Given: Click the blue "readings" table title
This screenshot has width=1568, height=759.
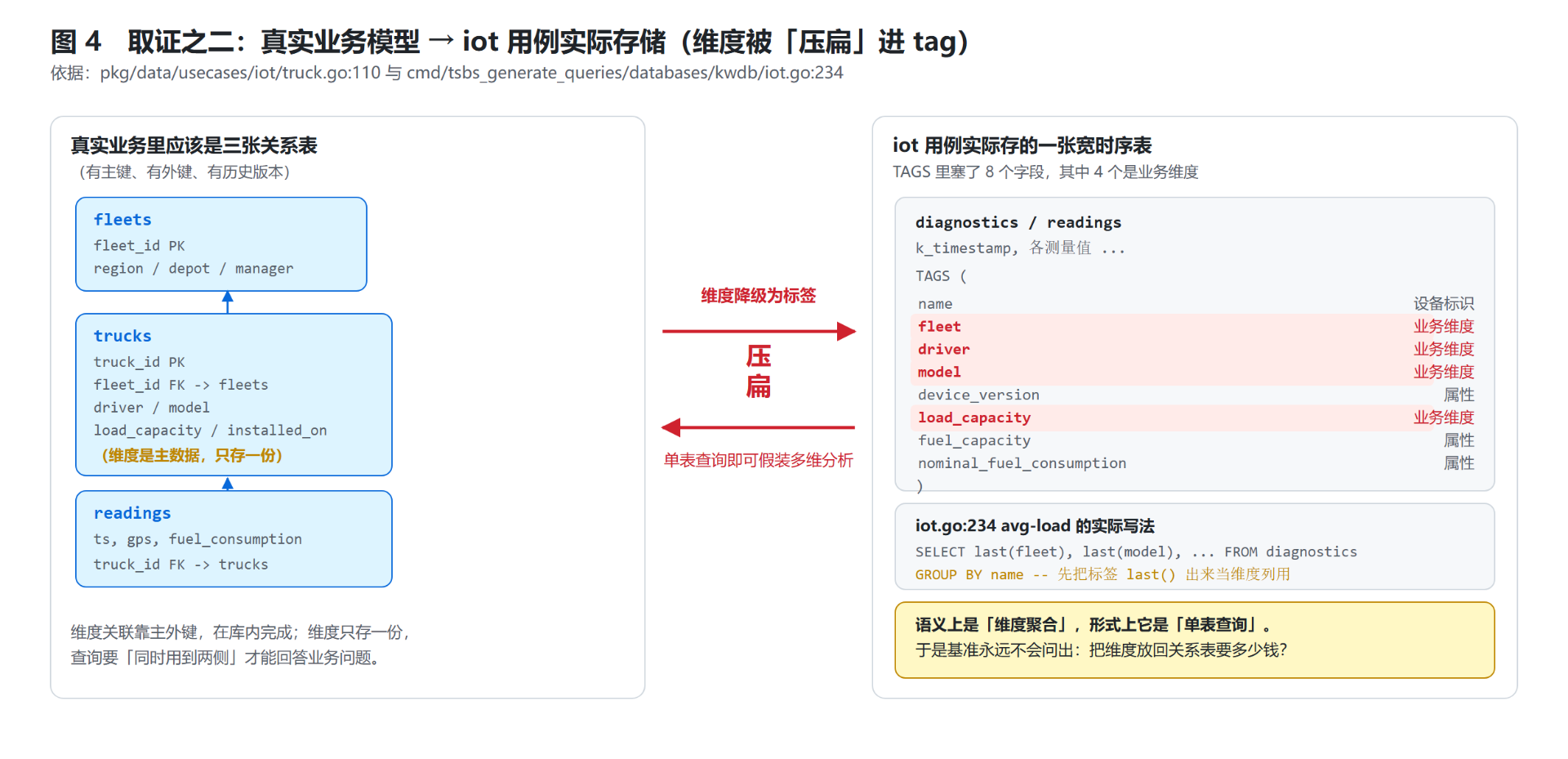Looking at the screenshot, I should (x=132, y=513).
